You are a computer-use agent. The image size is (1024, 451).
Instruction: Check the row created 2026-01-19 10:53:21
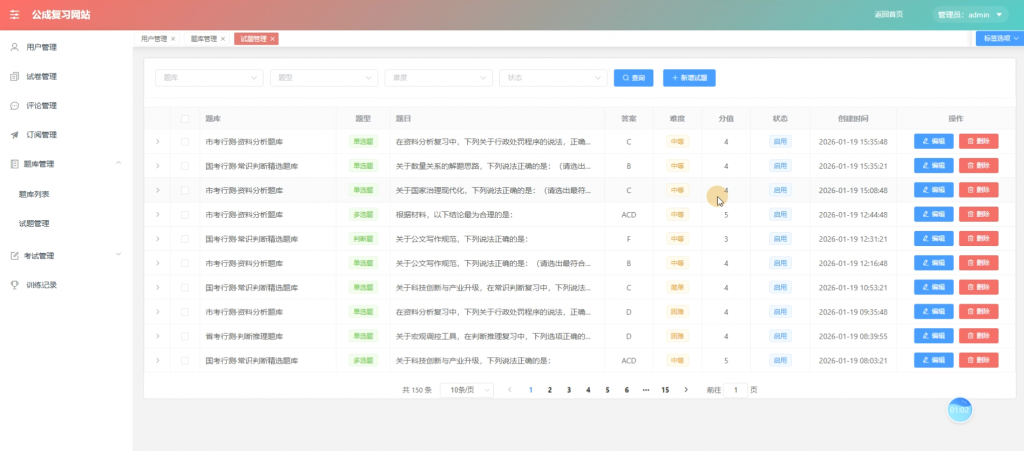tap(185, 287)
